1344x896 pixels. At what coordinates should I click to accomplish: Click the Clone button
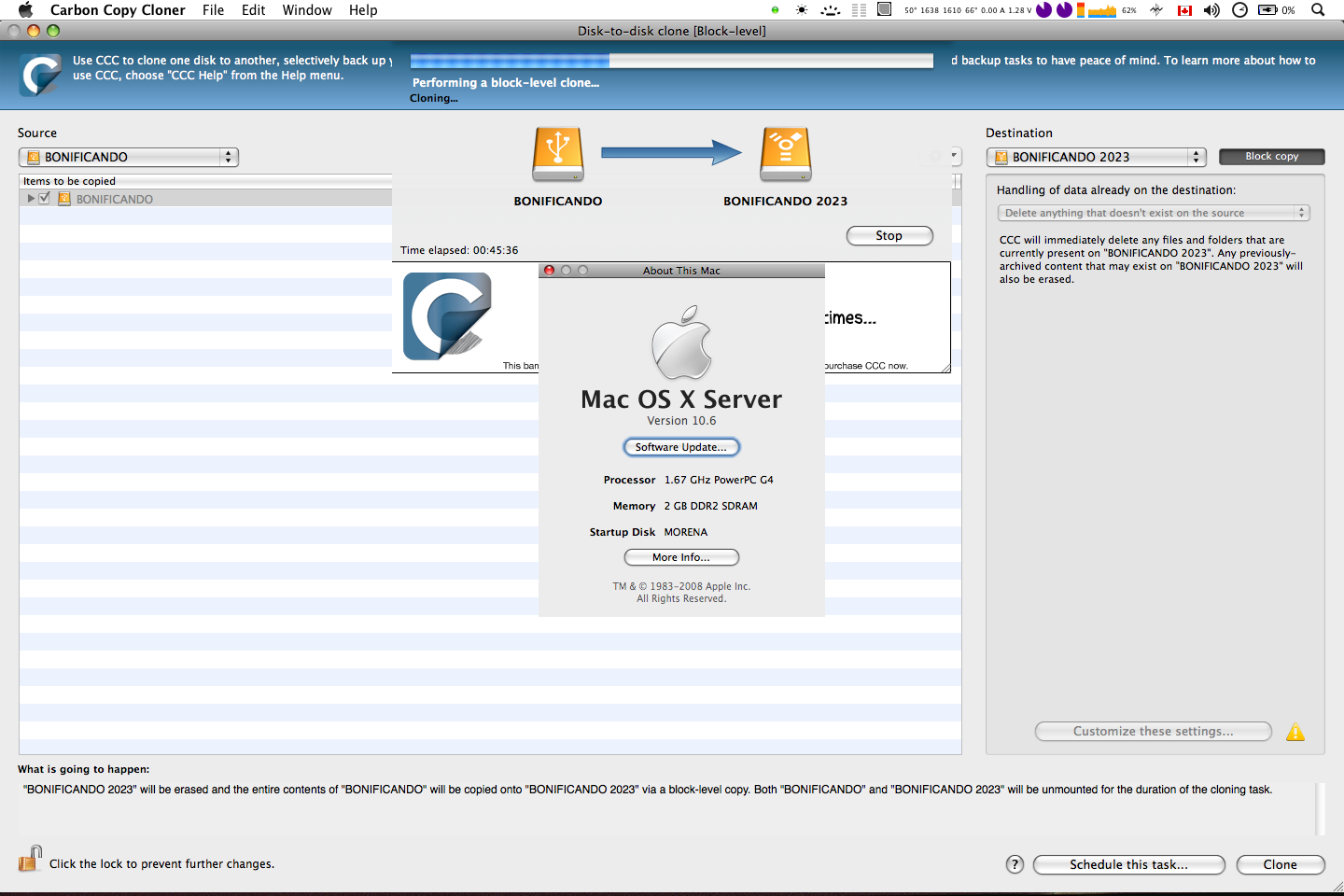[1281, 864]
